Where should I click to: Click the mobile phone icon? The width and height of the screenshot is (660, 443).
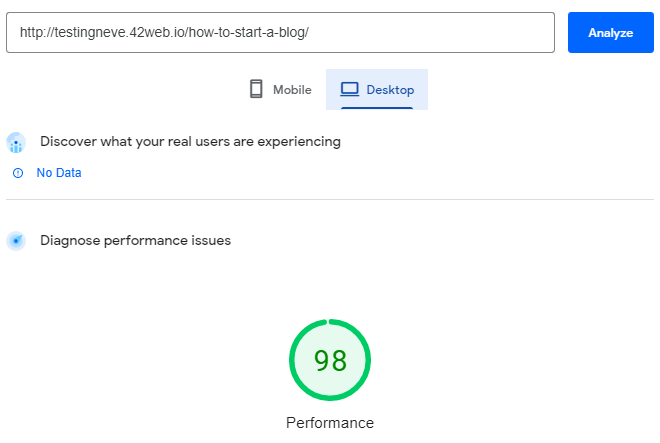(x=256, y=89)
